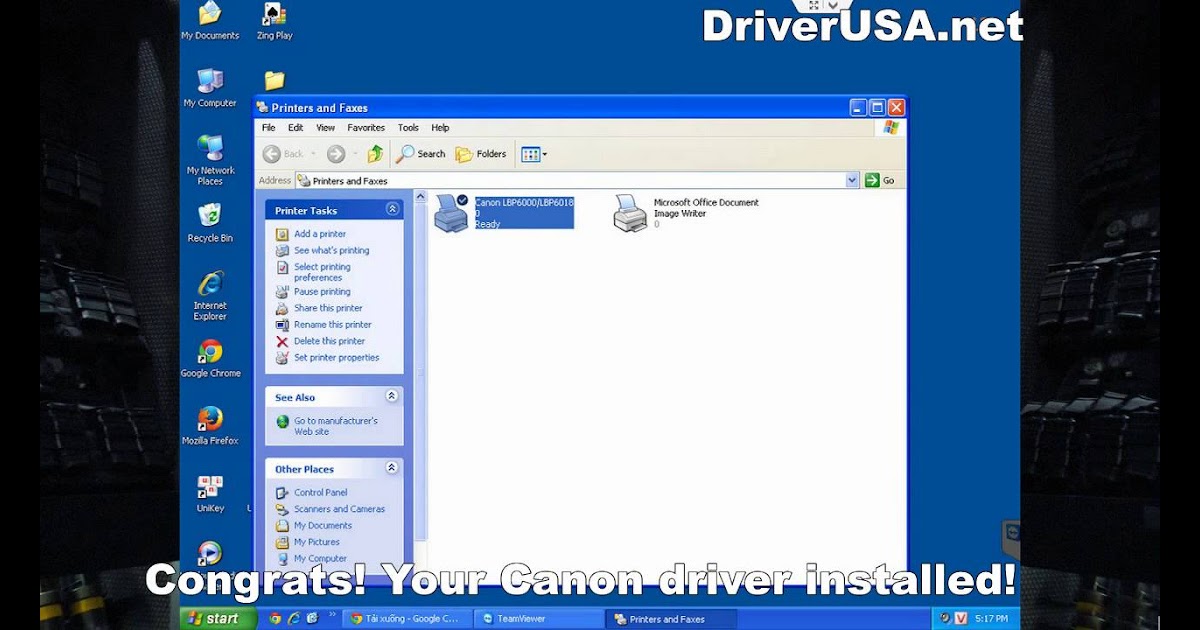This screenshot has height=630, width=1200.
Task: Click Delete this printer task
Action: click(329, 341)
